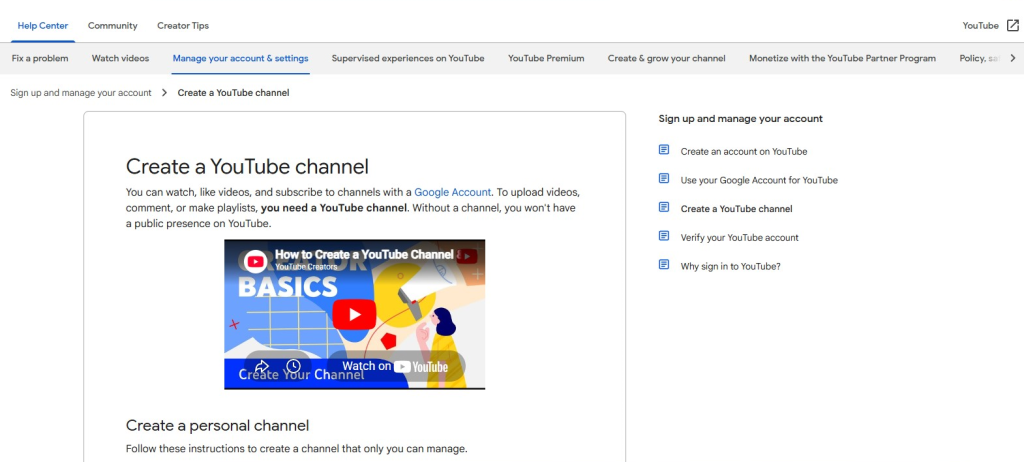Play the video with the red play button
1024x462 pixels.
(354, 314)
